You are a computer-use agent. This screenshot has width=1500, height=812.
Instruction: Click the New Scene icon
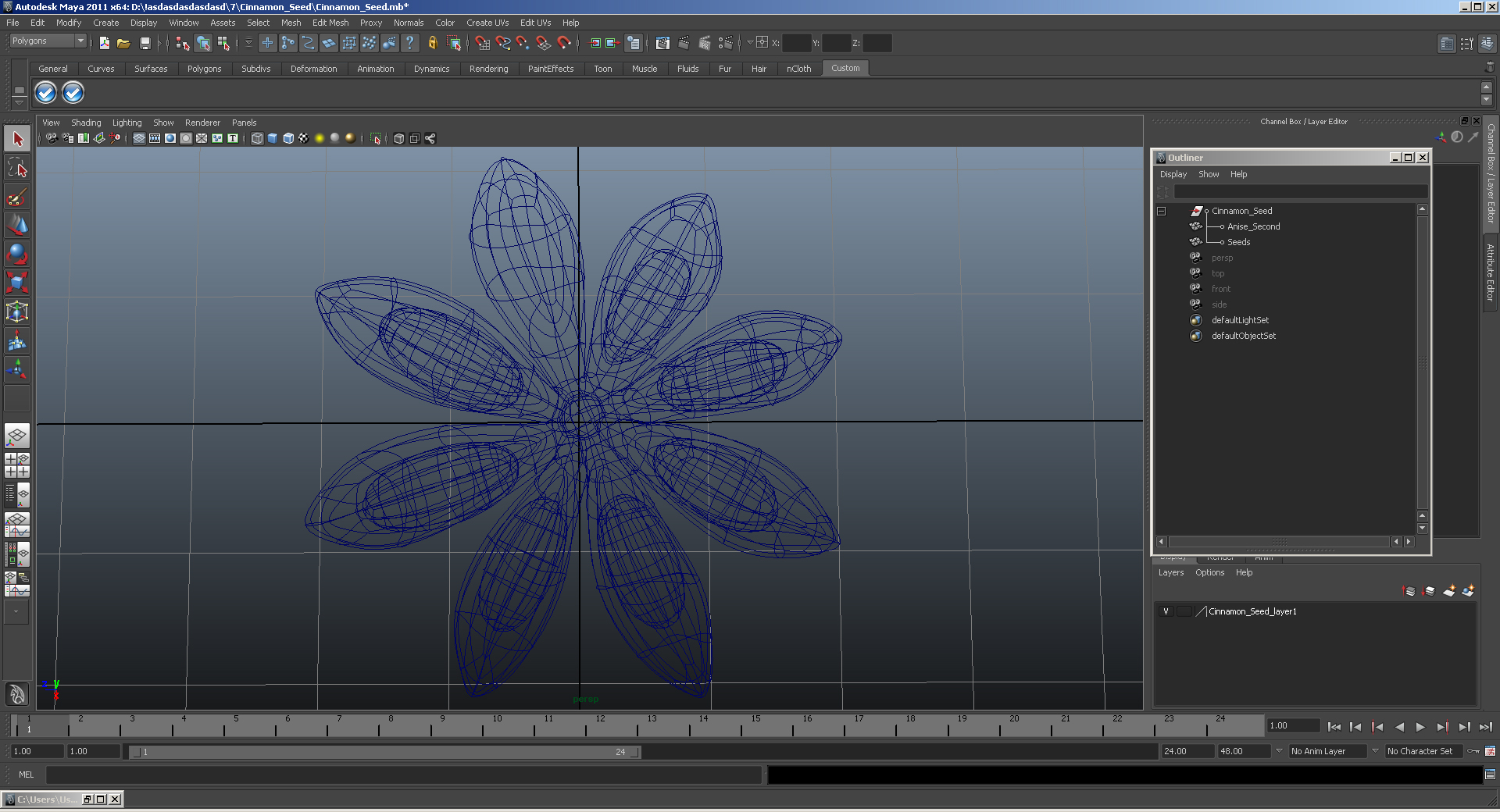pyautogui.click(x=104, y=43)
